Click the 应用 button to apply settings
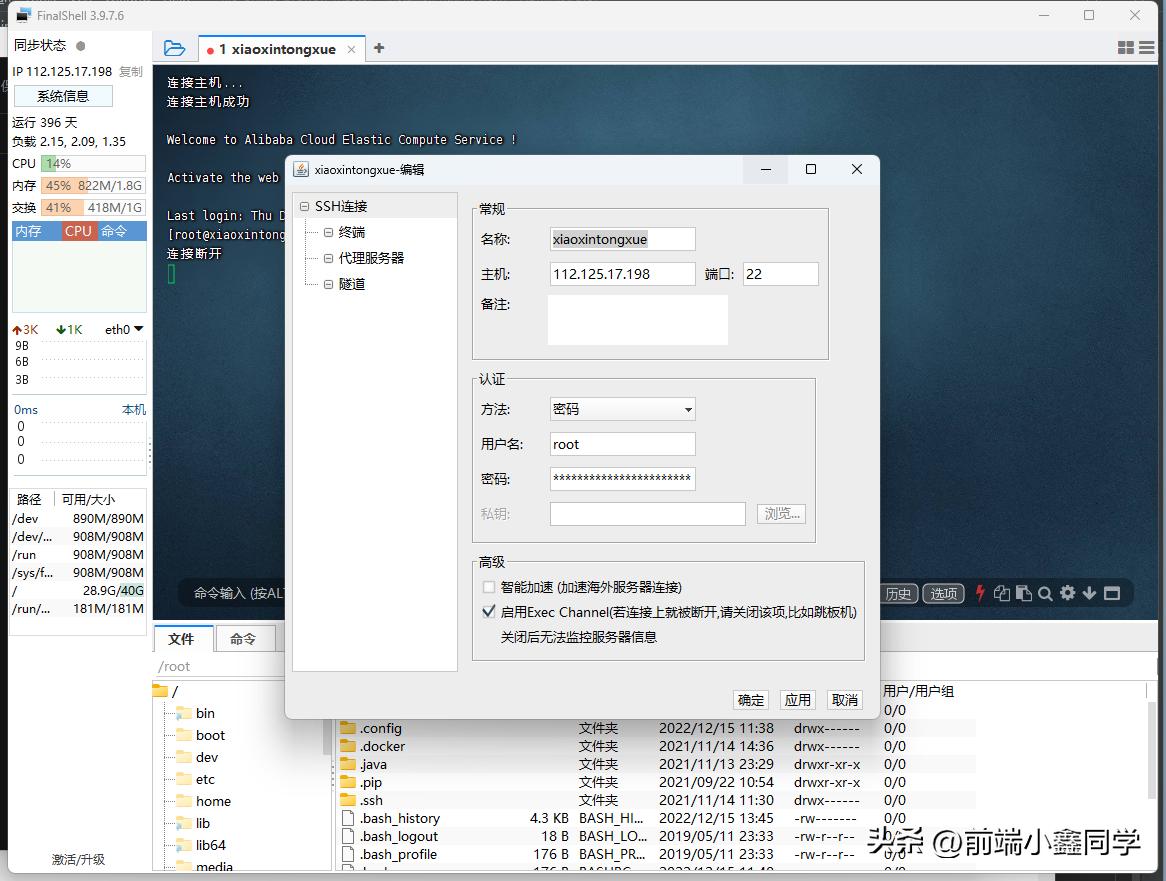Image resolution: width=1166 pixels, height=881 pixels. click(x=797, y=700)
